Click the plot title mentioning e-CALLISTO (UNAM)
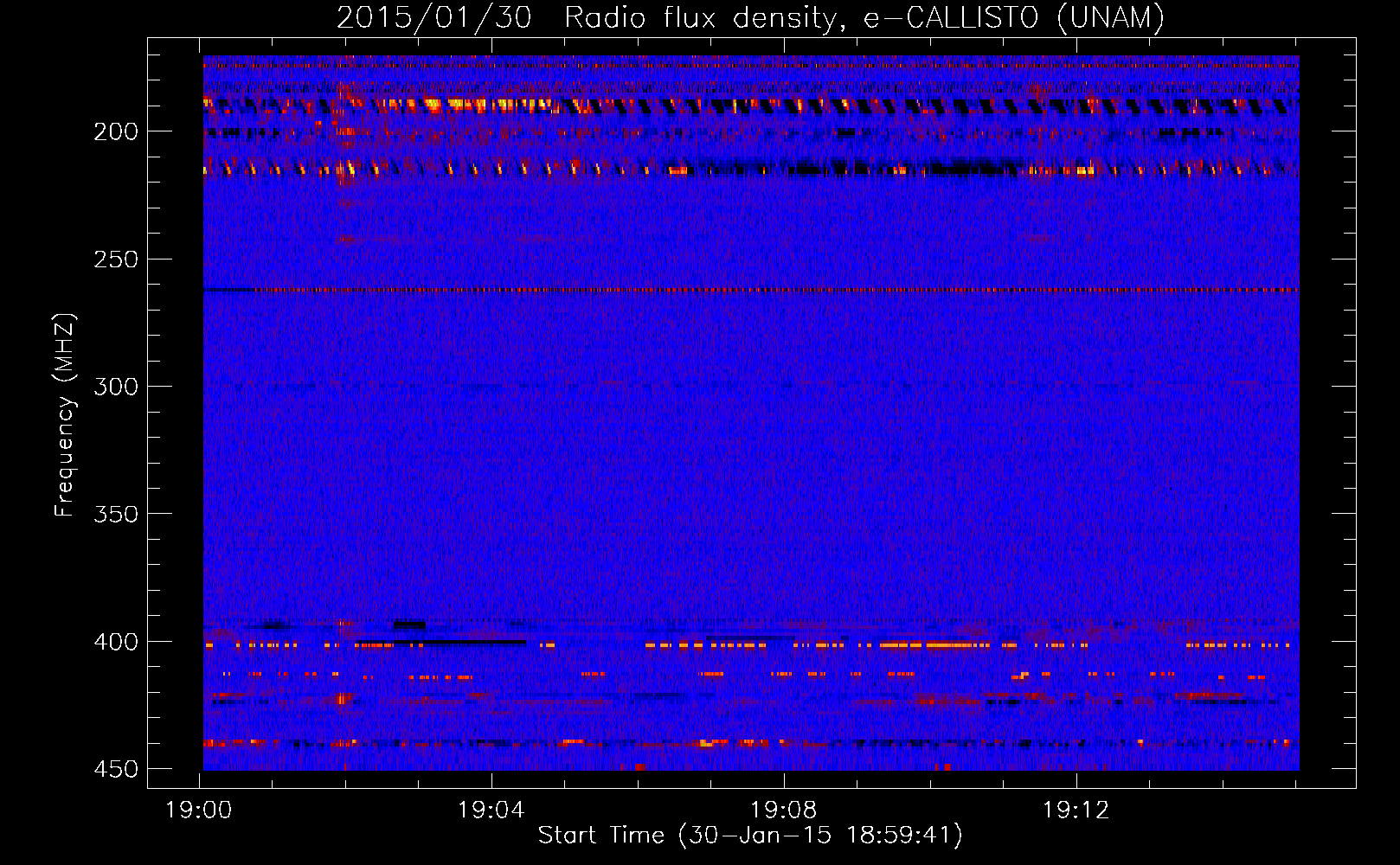This screenshot has height=865, width=1400. [750, 17]
